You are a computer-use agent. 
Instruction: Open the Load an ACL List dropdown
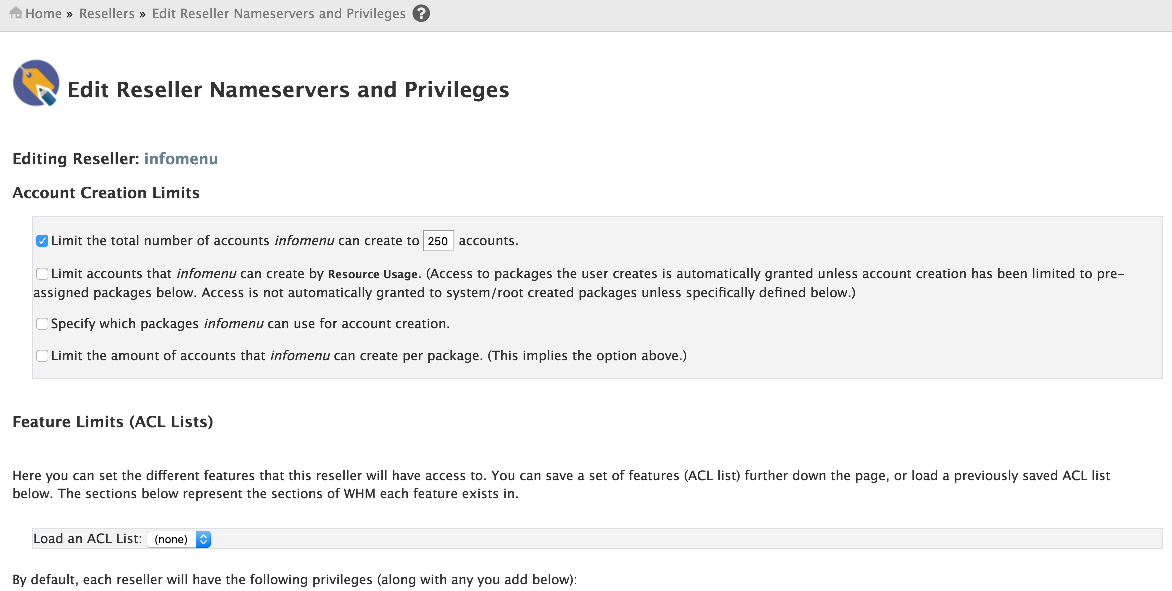[180, 539]
